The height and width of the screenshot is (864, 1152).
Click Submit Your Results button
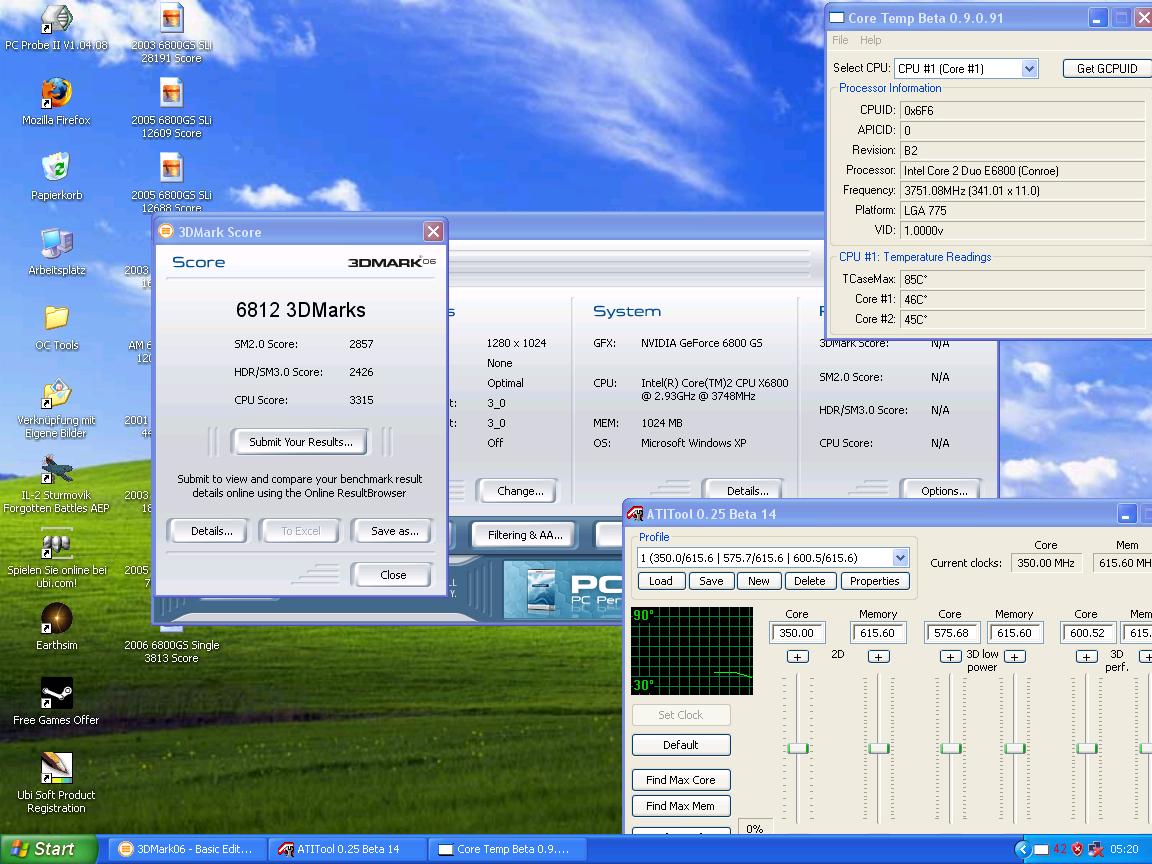(x=300, y=442)
